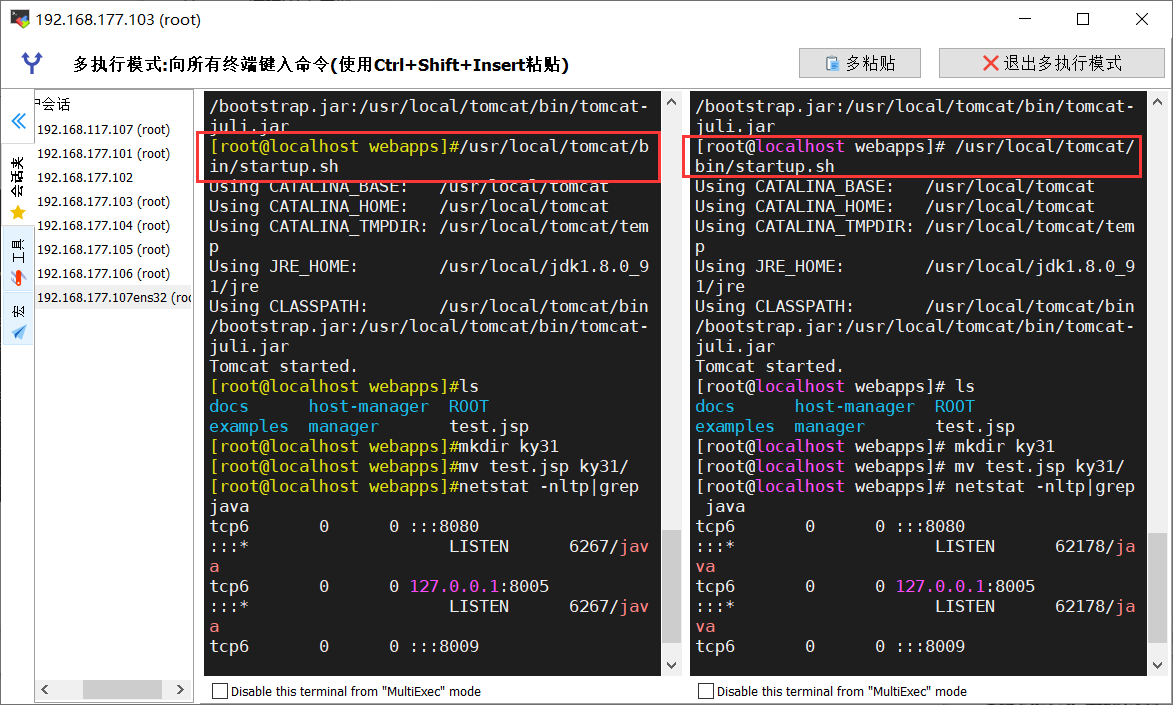Screen dimensions: 1173x705
Task: Select session 192.168.177.103 (root)
Action: click(x=103, y=201)
